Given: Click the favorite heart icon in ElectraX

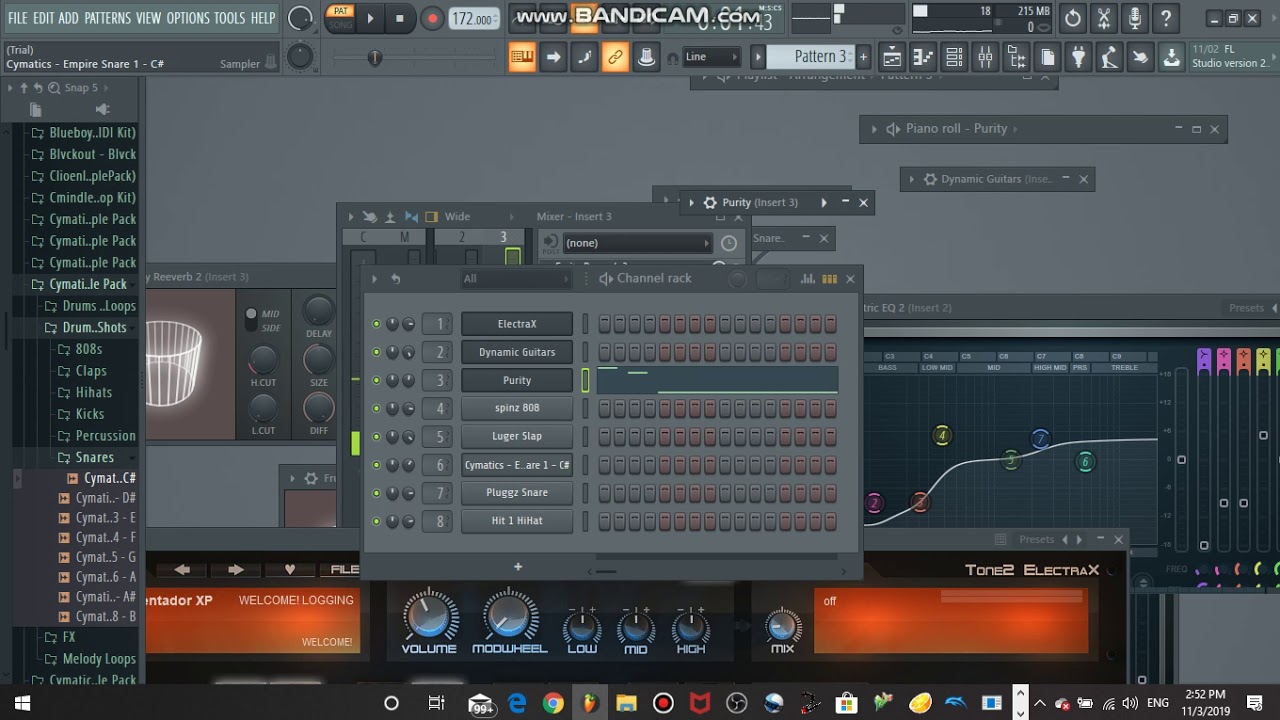Looking at the screenshot, I should click(290, 569).
